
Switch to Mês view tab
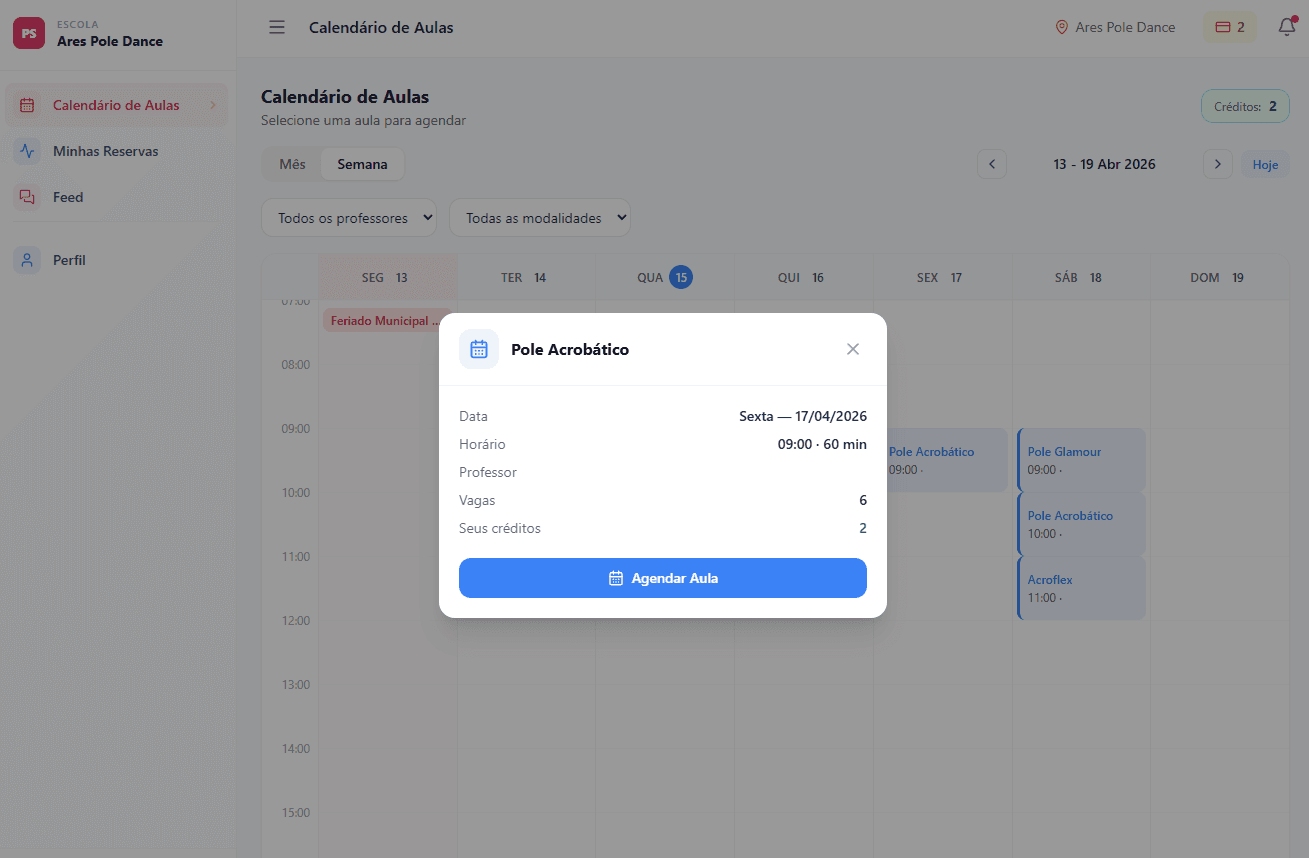coord(292,164)
